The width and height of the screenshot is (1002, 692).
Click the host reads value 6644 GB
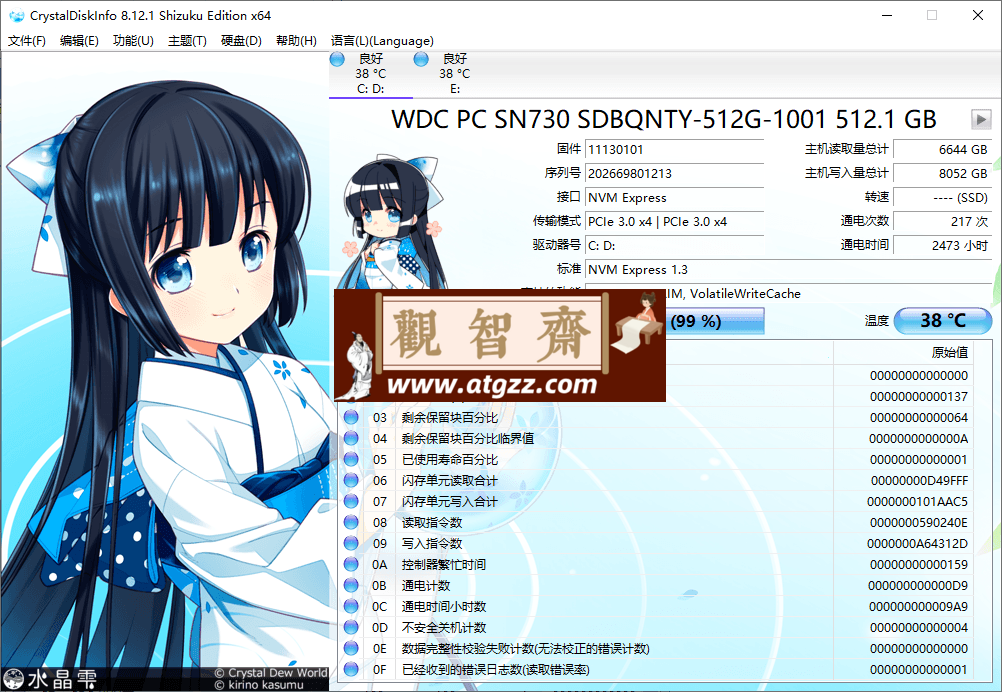tap(942, 150)
